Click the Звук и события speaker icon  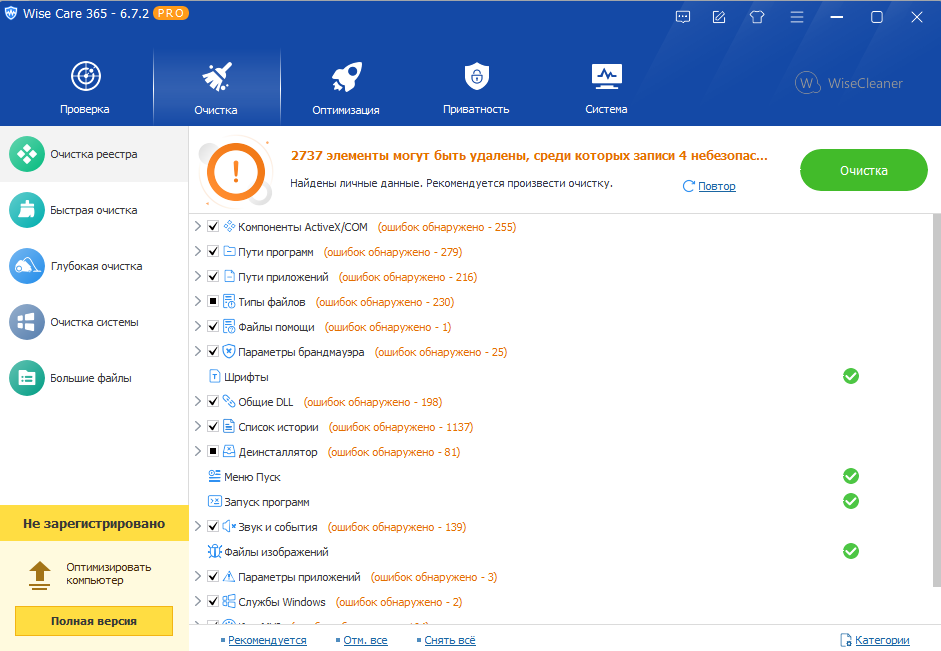pyautogui.click(x=229, y=526)
